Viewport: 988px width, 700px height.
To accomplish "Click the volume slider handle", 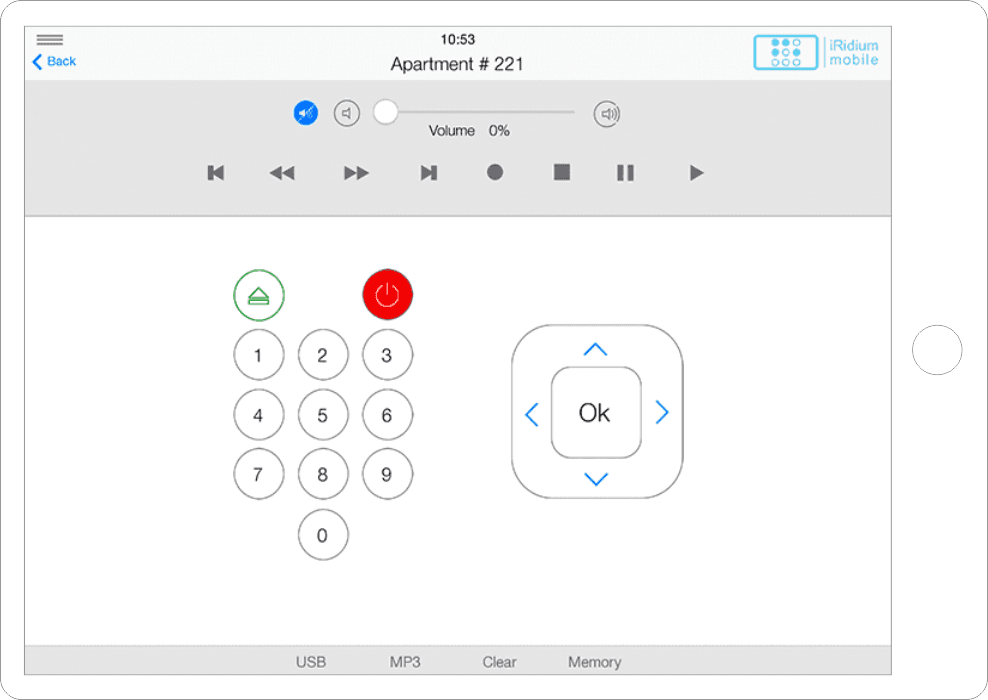I will click(x=386, y=113).
